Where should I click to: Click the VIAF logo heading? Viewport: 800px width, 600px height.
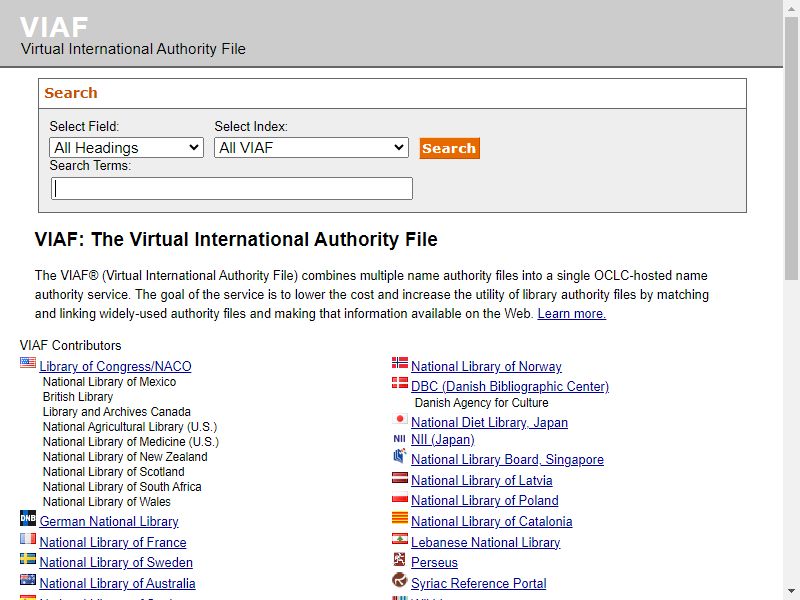pos(54,27)
